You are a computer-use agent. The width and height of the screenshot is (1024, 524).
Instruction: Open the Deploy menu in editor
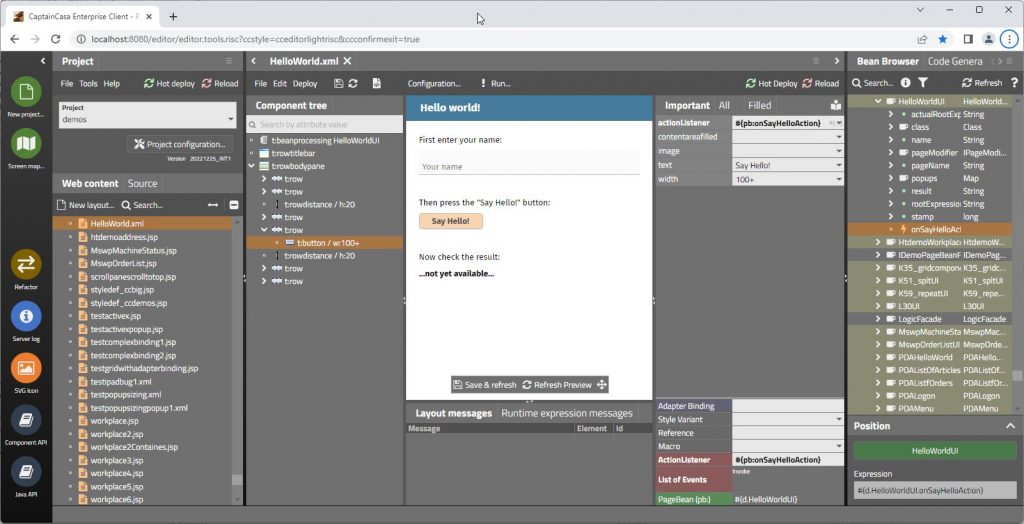pos(305,84)
